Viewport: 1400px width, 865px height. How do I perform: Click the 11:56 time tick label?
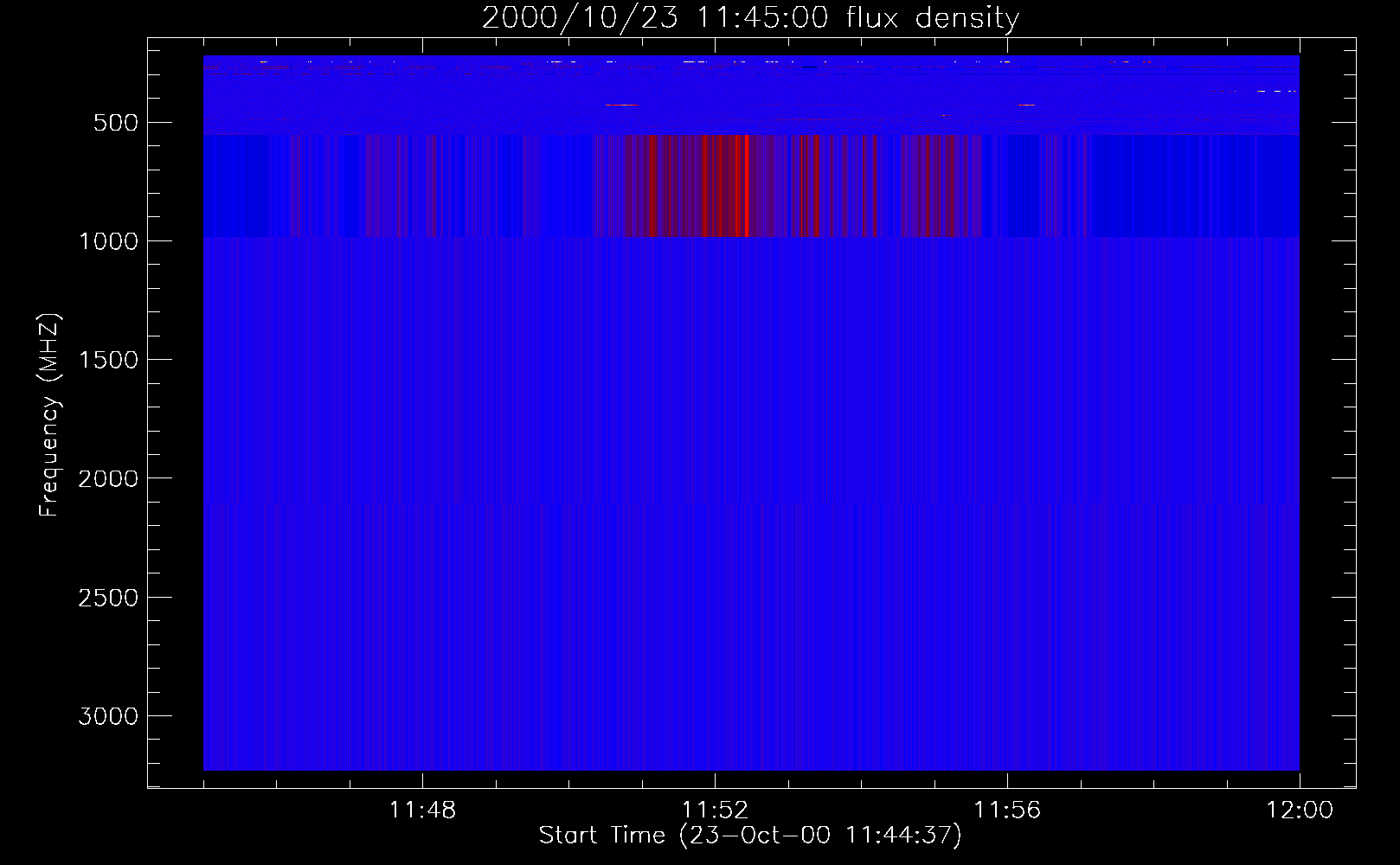coord(1007,811)
